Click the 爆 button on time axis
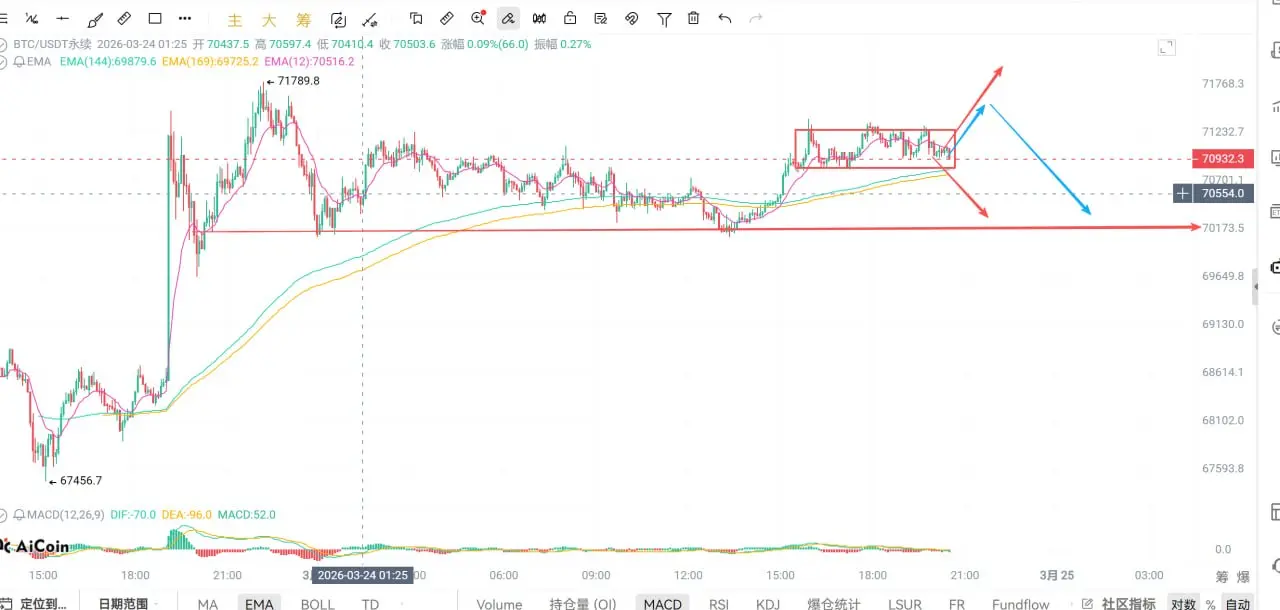This screenshot has height=610, width=1280. click(1243, 577)
